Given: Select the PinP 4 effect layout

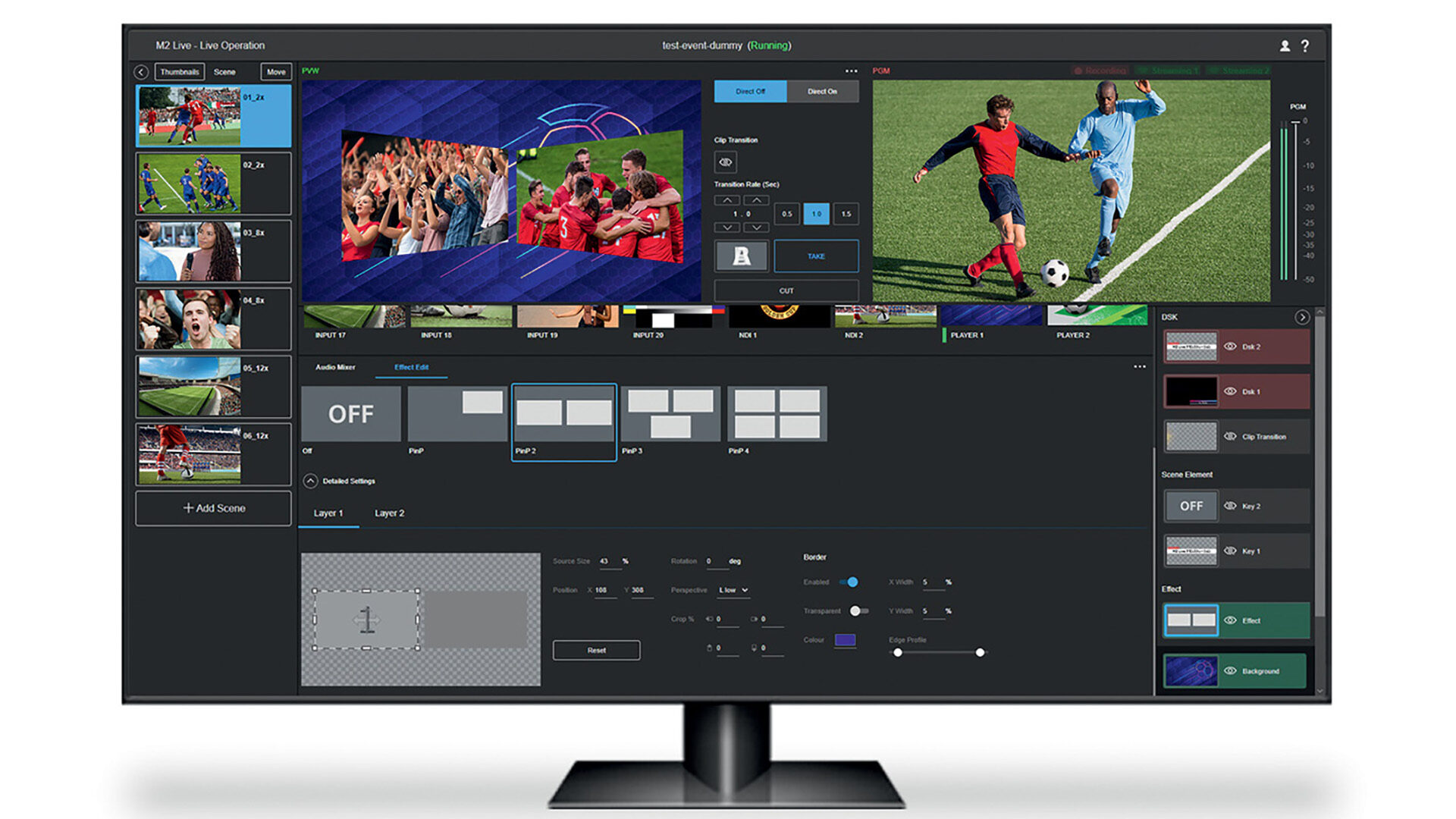Looking at the screenshot, I should pos(777,414).
